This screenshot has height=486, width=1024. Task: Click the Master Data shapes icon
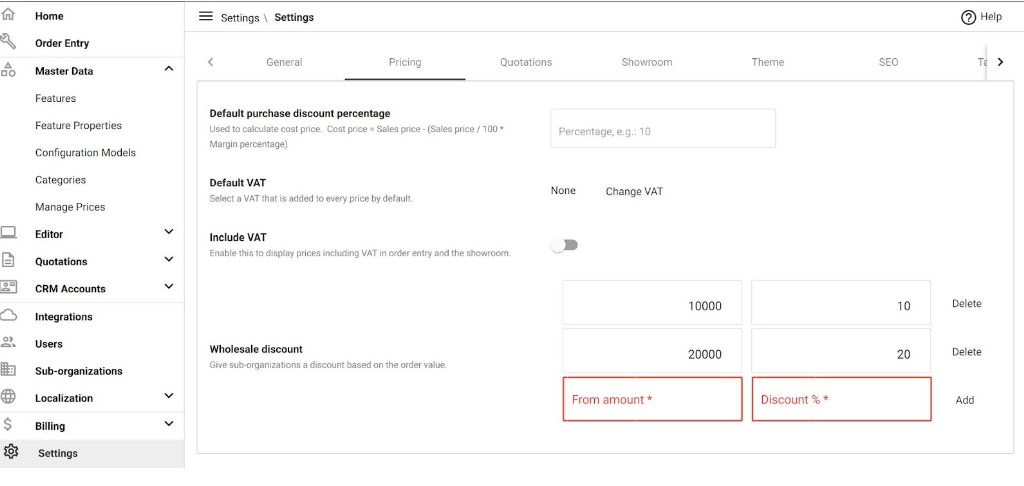tap(8, 70)
